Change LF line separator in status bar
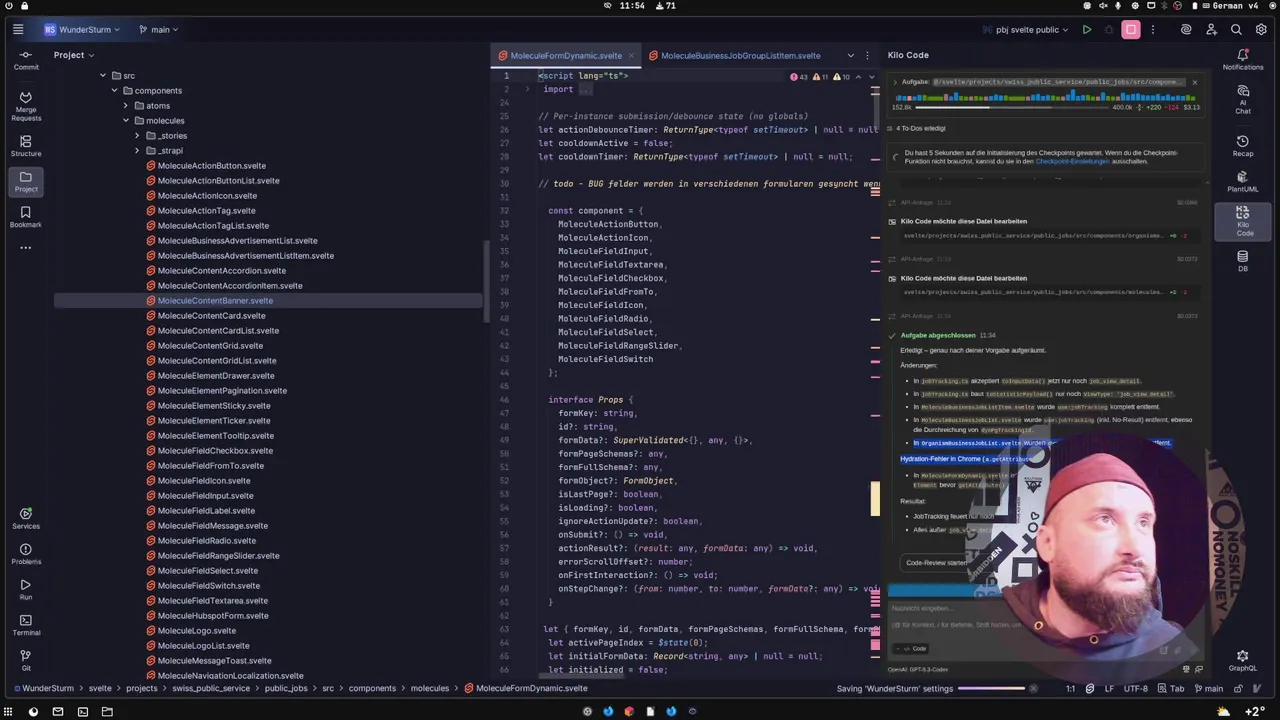1280x720 pixels. point(1109,689)
